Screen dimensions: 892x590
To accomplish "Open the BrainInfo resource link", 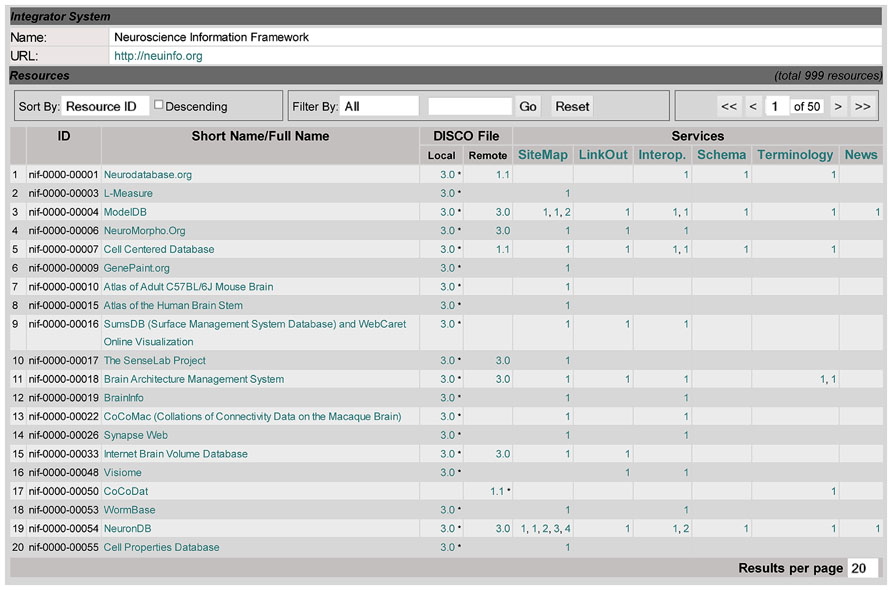I will click(x=123, y=398).
